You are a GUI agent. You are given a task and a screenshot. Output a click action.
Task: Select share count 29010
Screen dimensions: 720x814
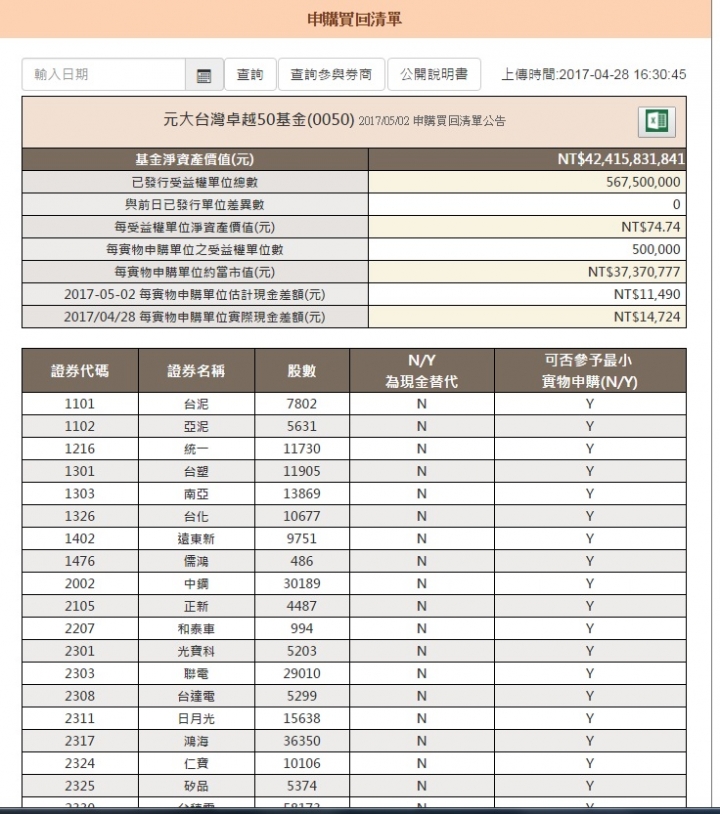click(302, 674)
